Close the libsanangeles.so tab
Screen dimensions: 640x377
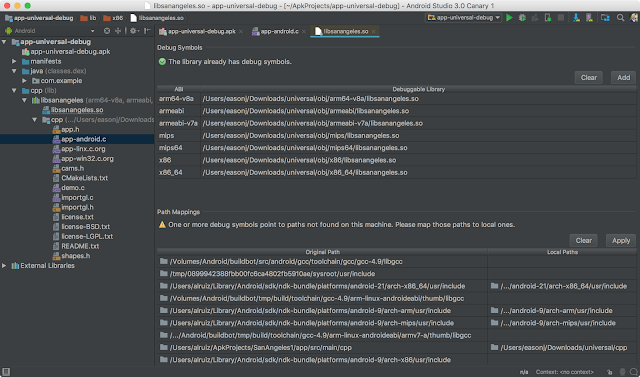[x=373, y=31]
